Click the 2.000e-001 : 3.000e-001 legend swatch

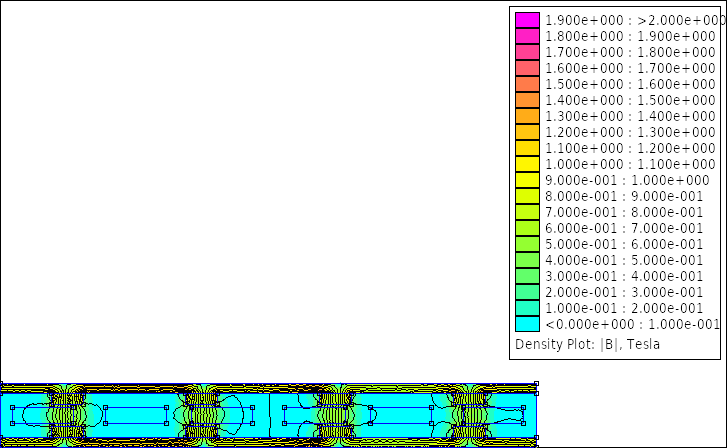coord(527,292)
